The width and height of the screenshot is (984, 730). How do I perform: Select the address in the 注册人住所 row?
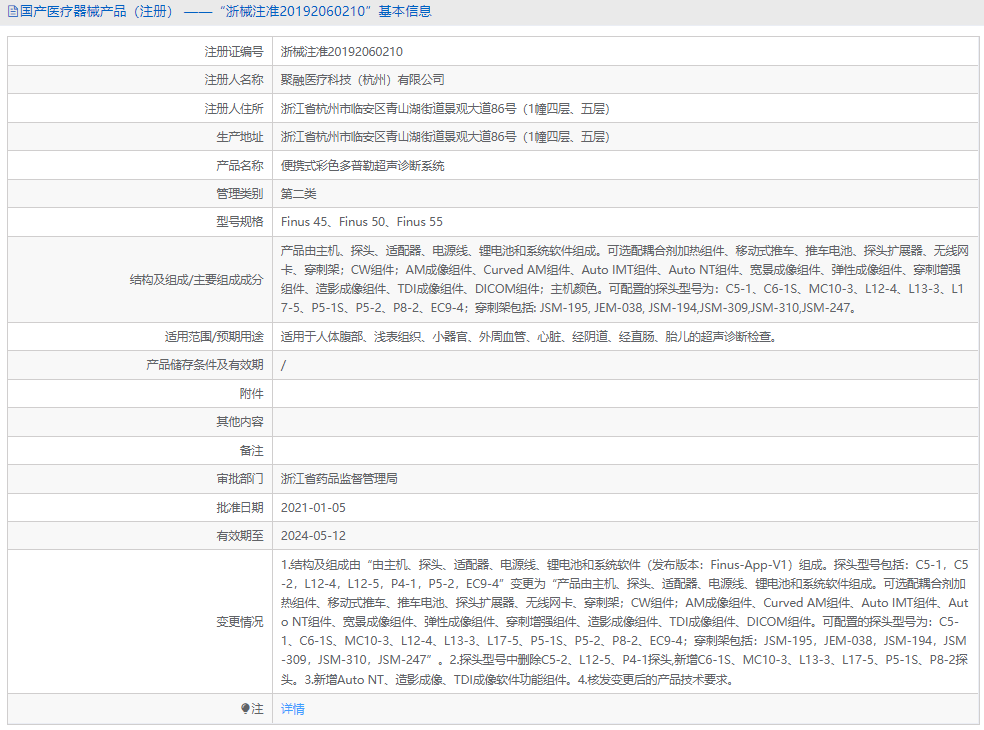coord(445,109)
